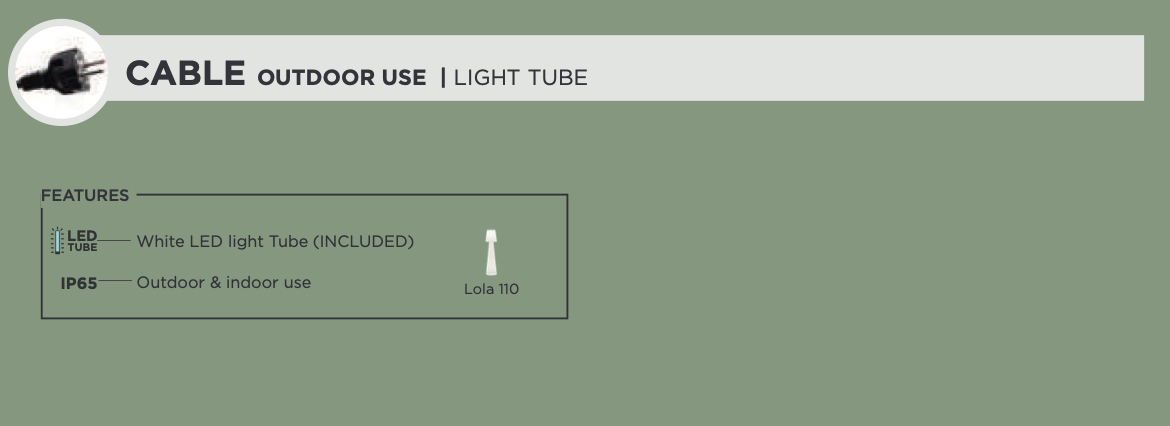The height and width of the screenshot is (426, 1170).
Task: Click the LED bold text label
Action: (82, 236)
